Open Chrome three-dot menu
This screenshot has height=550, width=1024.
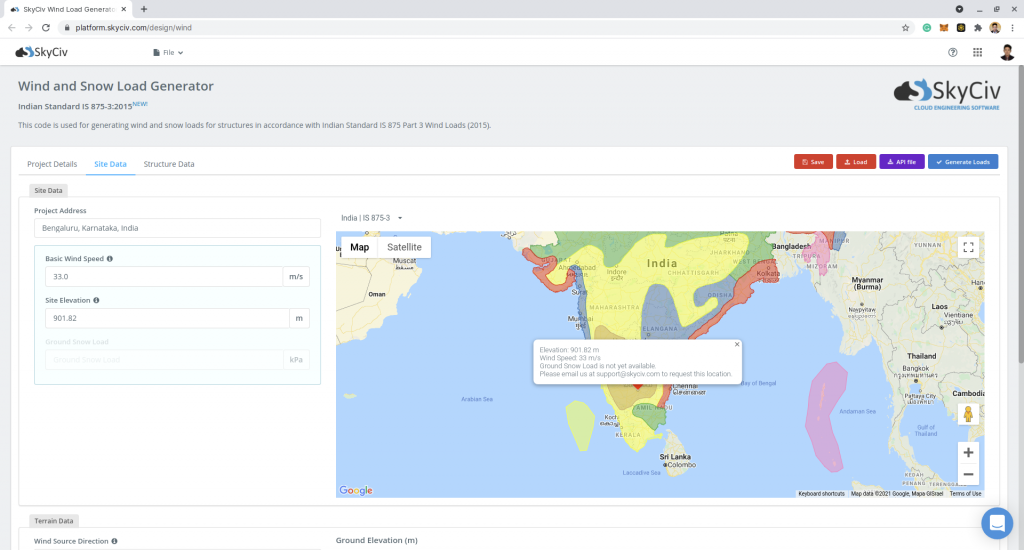click(1012, 27)
